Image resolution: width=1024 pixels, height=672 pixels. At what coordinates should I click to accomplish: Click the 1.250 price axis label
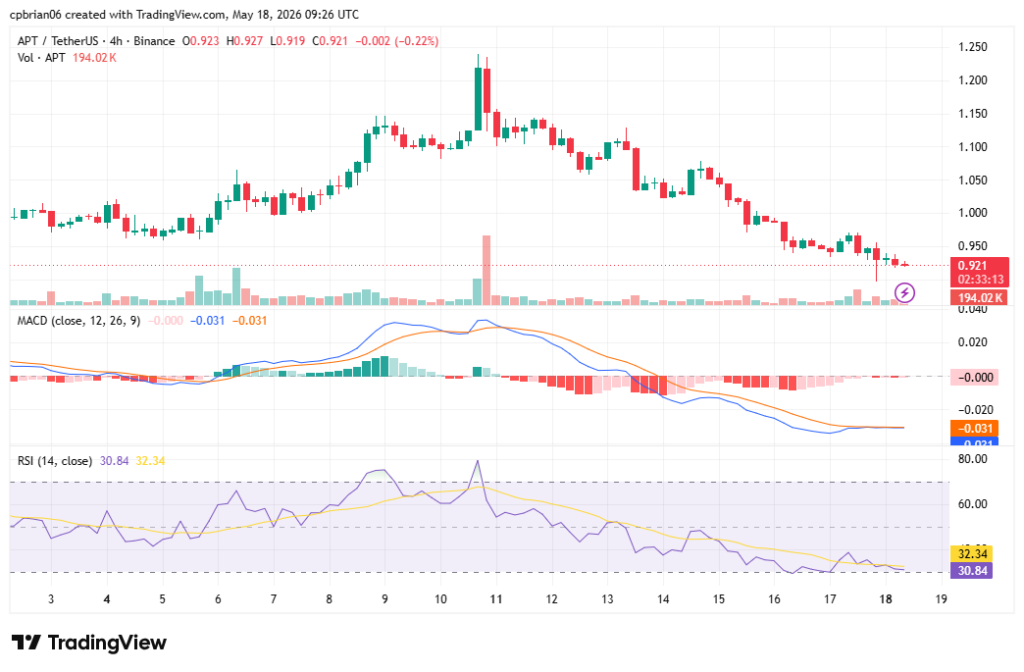tap(972, 47)
